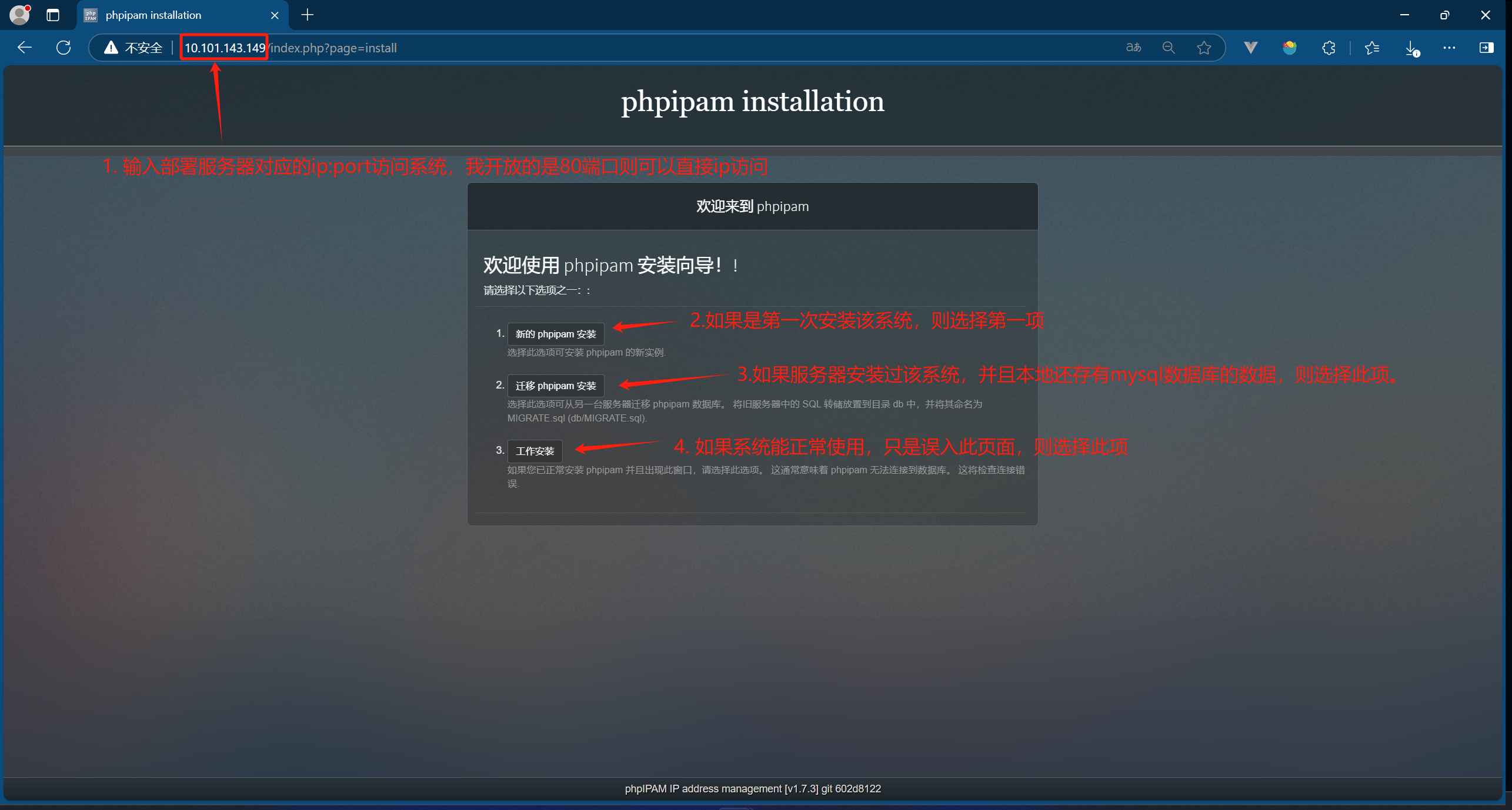Viewport: 1512px width, 810px height.
Task: Open a new browser tab
Action: click(x=307, y=15)
